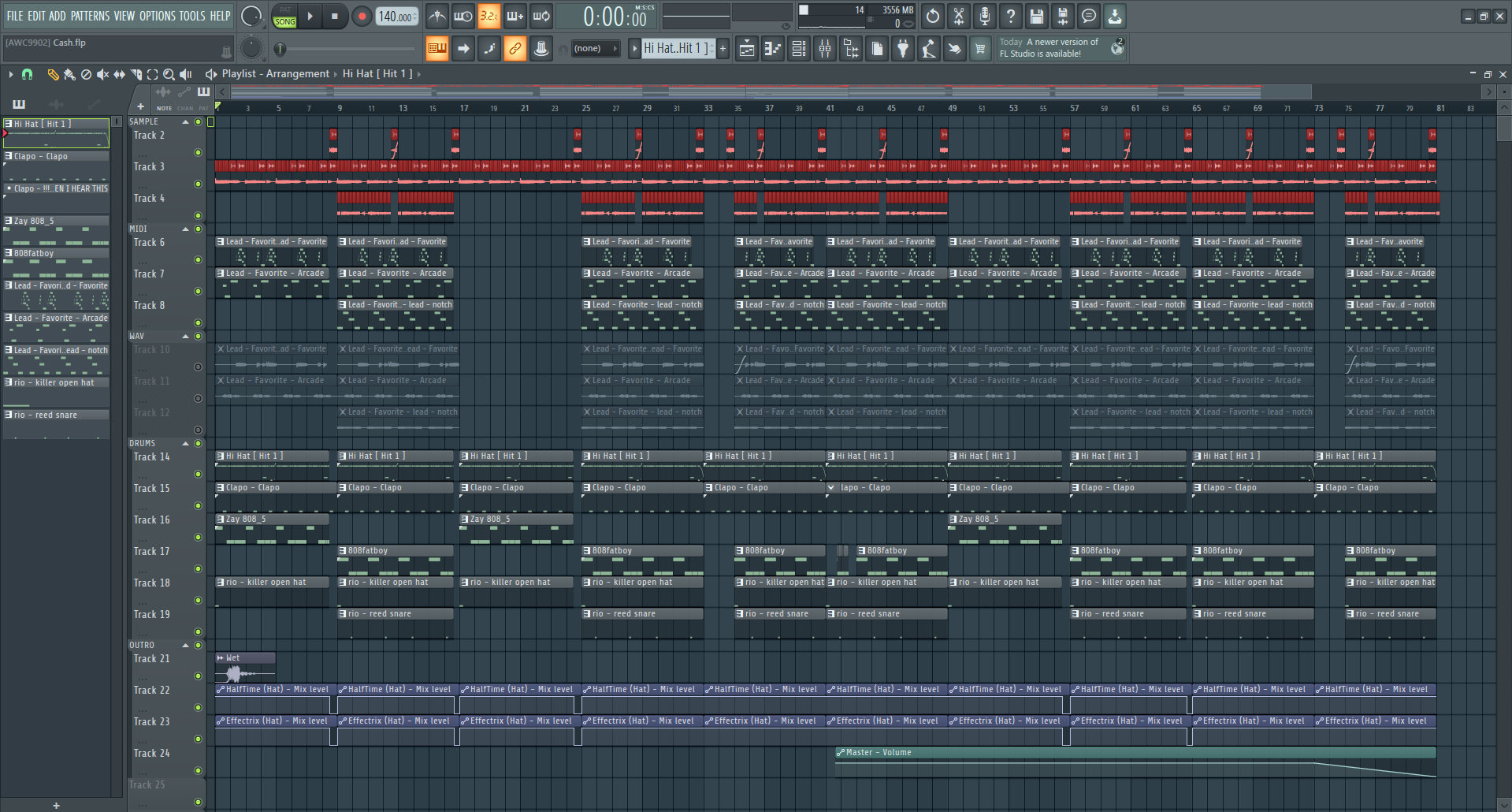Select the Zoom magnifier tool
Screen dimensions: 1512x812
pos(169,74)
